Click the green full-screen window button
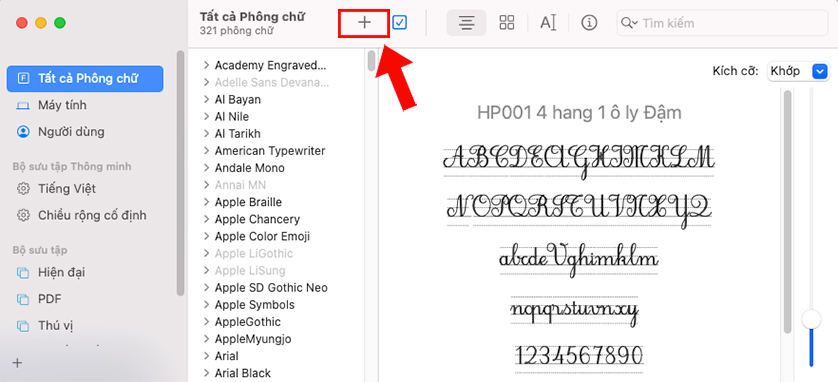This screenshot has height=382, width=838. point(60,23)
